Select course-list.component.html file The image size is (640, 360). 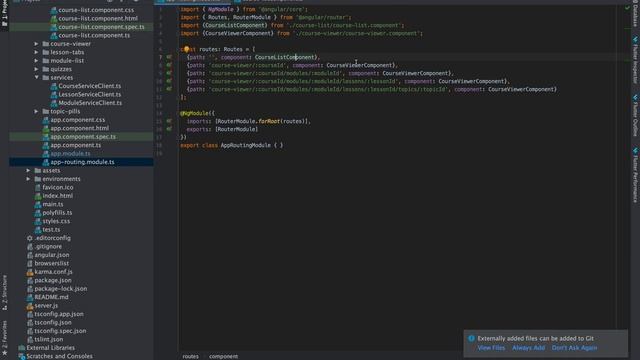pyautogui.click(x=98, y=18)
